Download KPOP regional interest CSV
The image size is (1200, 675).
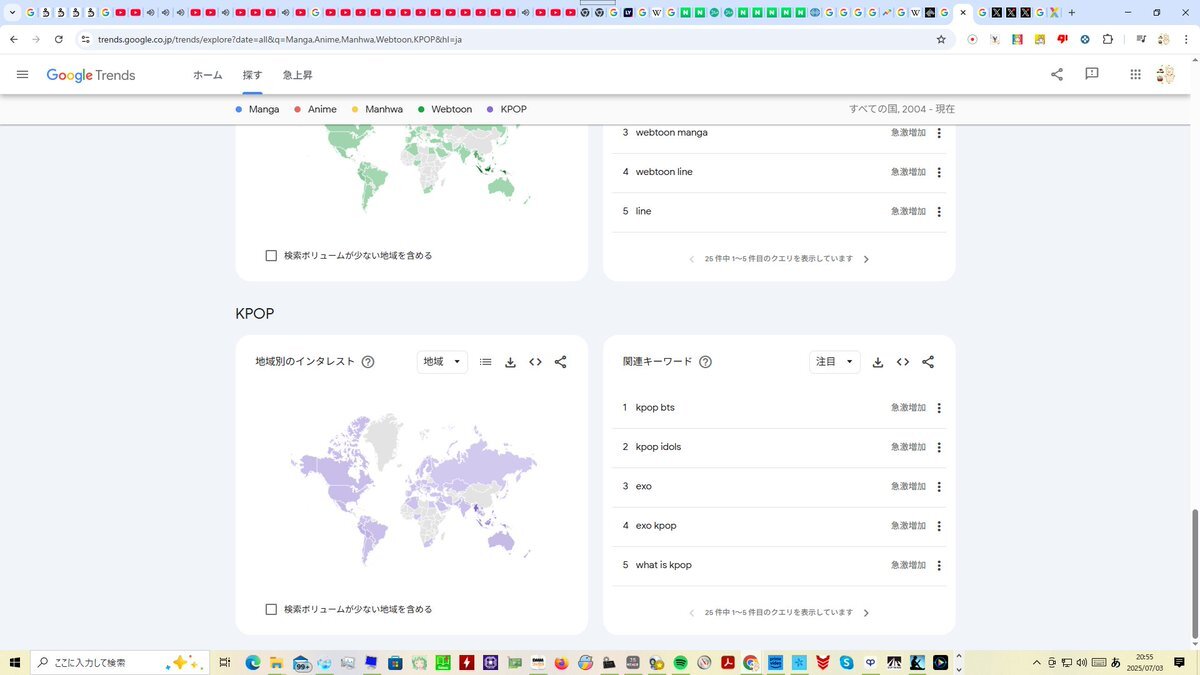click(x=510, y=362)
